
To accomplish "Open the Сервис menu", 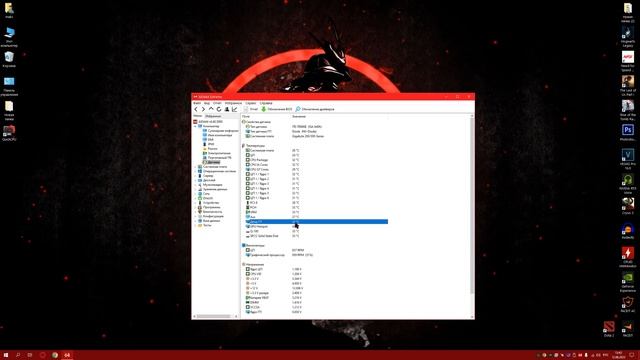I will point(251,103).
